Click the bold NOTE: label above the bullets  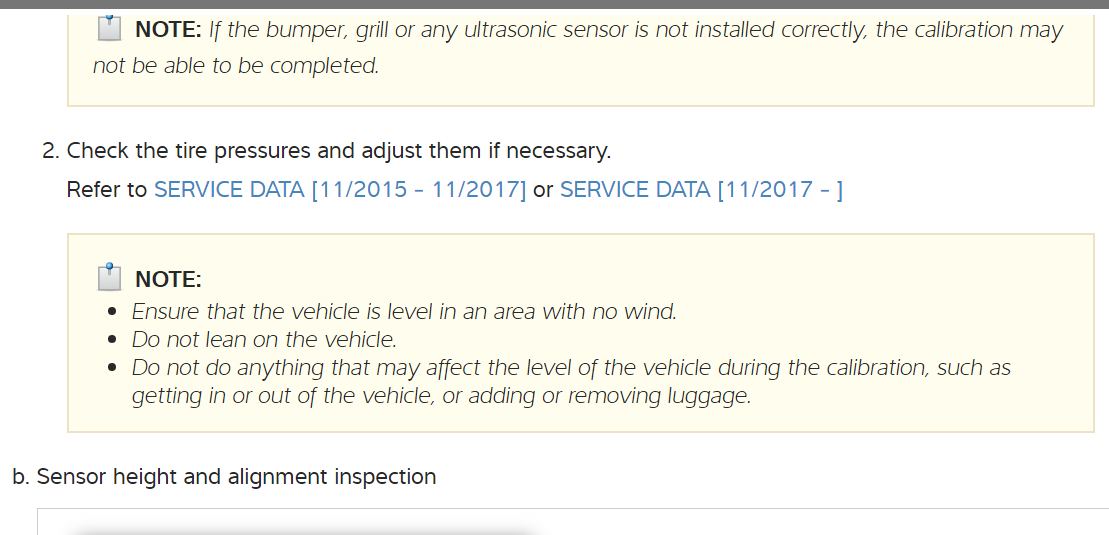168,279
